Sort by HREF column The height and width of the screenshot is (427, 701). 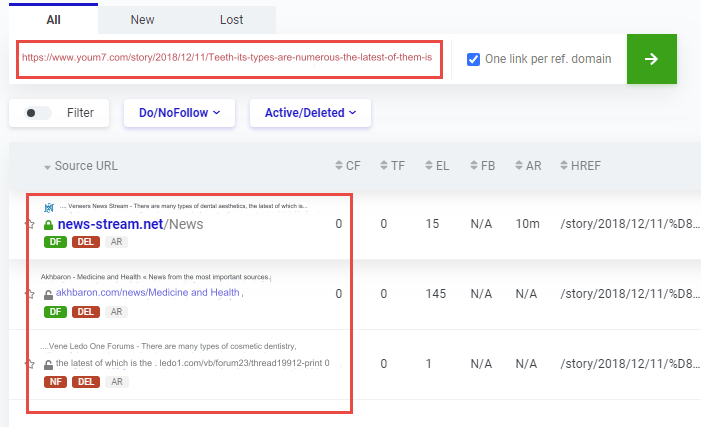point(580,166)
